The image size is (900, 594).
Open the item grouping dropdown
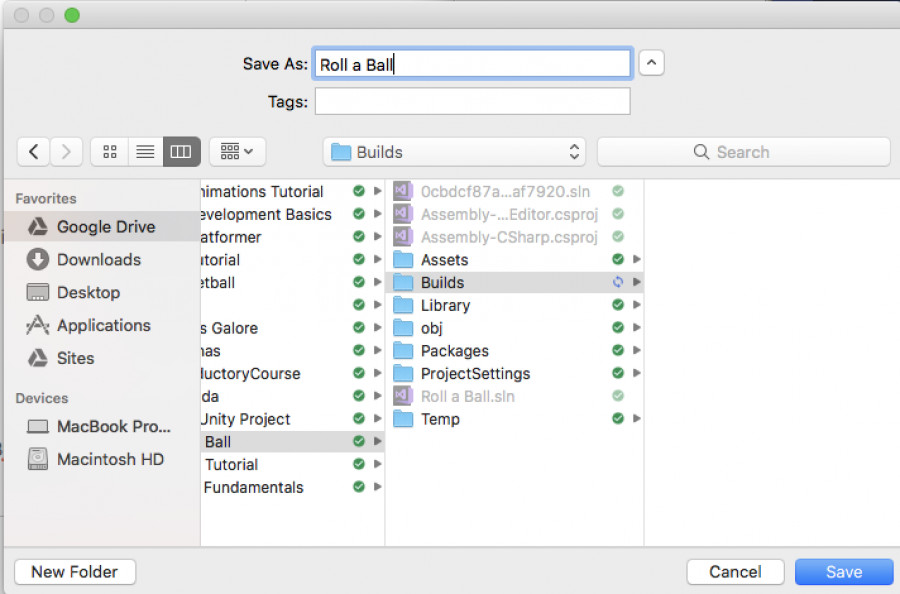pos(237,152)
